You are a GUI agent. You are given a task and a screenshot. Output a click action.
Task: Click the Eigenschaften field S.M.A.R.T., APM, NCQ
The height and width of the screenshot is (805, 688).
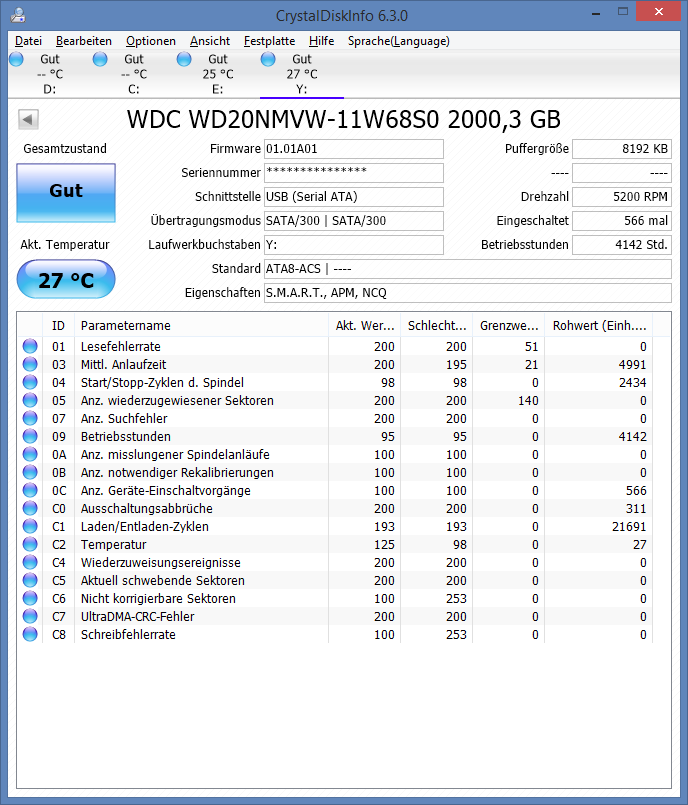coord(468,293)
